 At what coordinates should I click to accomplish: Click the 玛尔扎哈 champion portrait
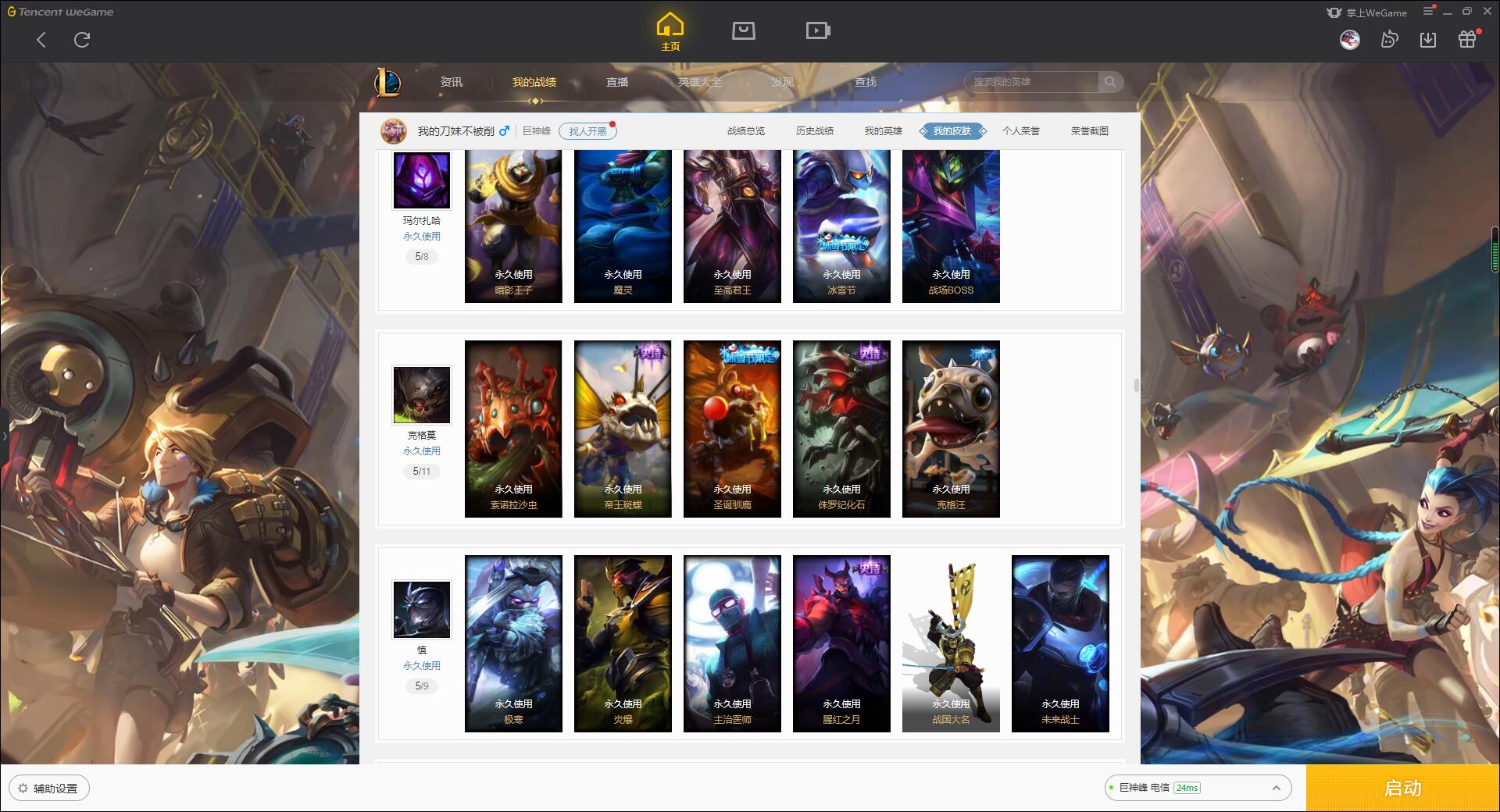click(x=422, y=180)
